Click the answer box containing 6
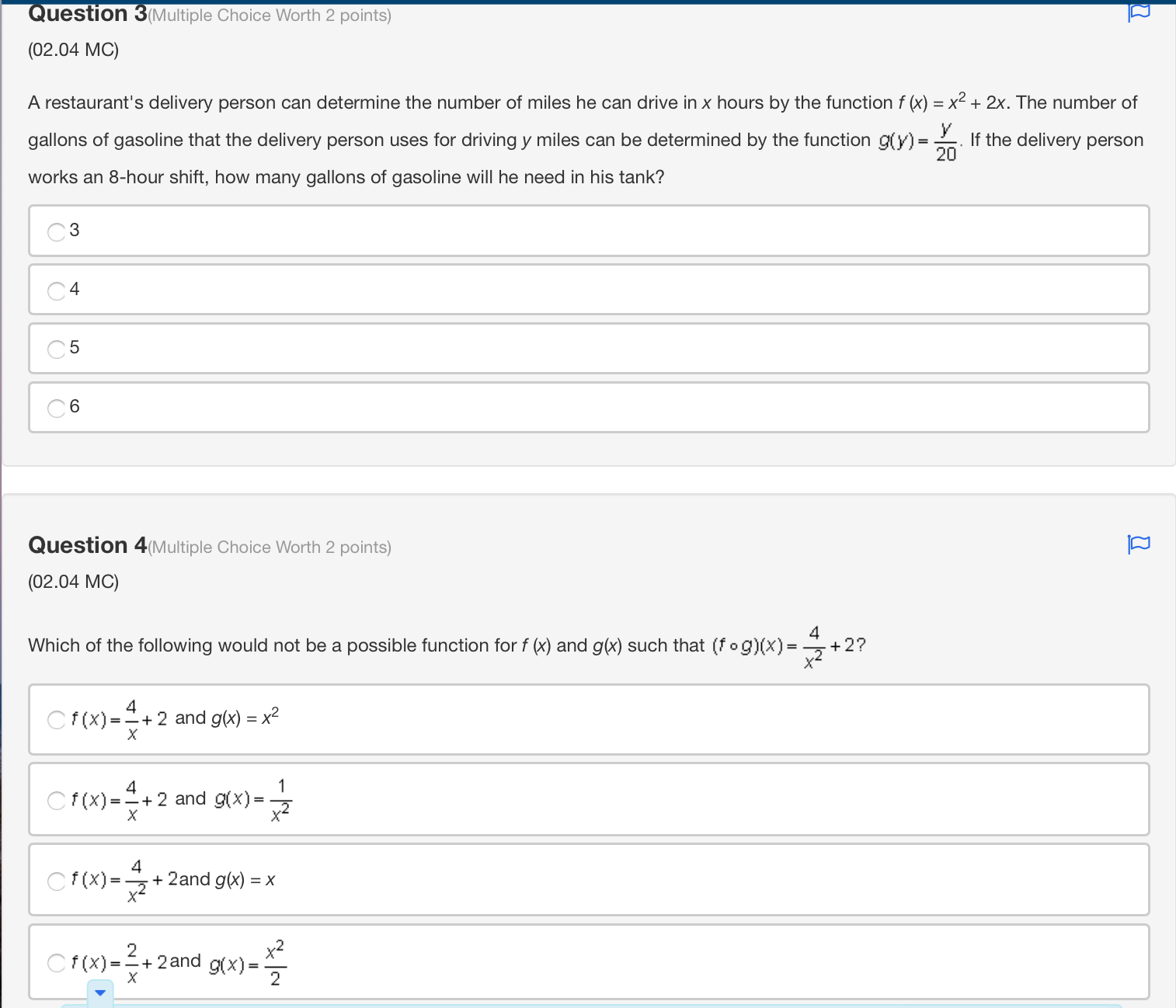The image size is (1176, 1008). click(588, 407)
